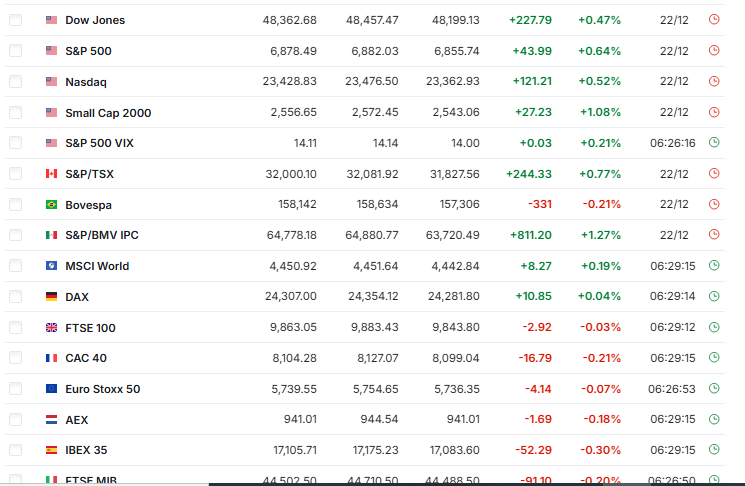The image size is (745, 486).
Task: Click the green open-market clock for DAX
Action: coord(714,296)
